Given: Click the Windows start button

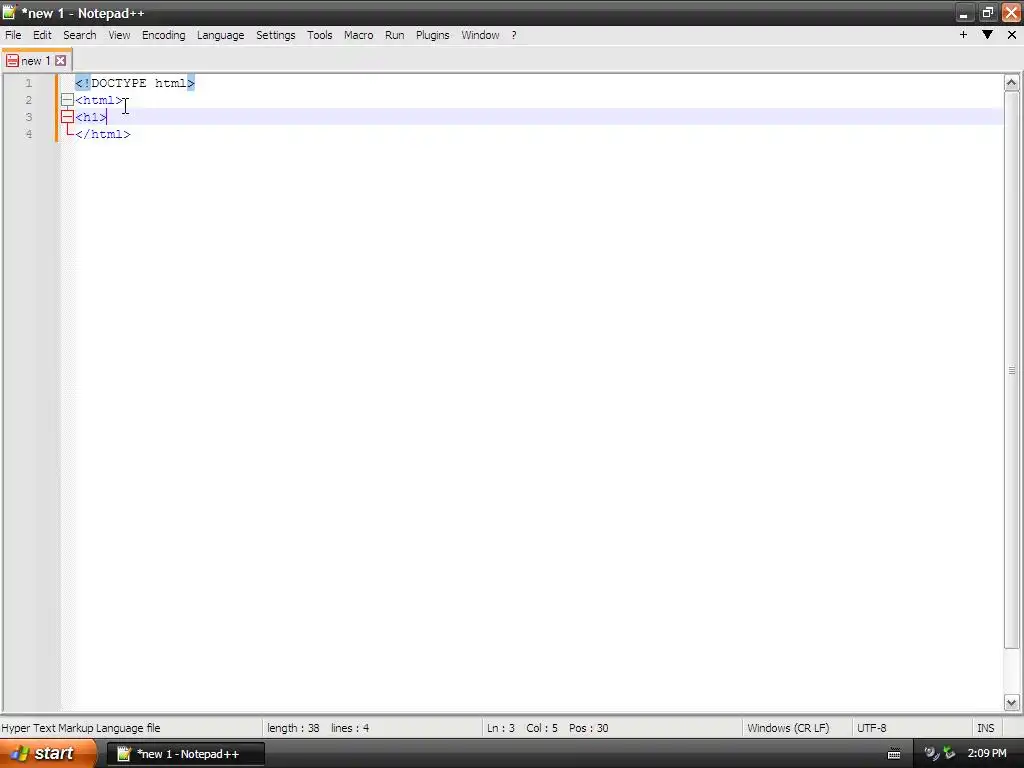Looking at the screenshot, I should tap(46, 754).
